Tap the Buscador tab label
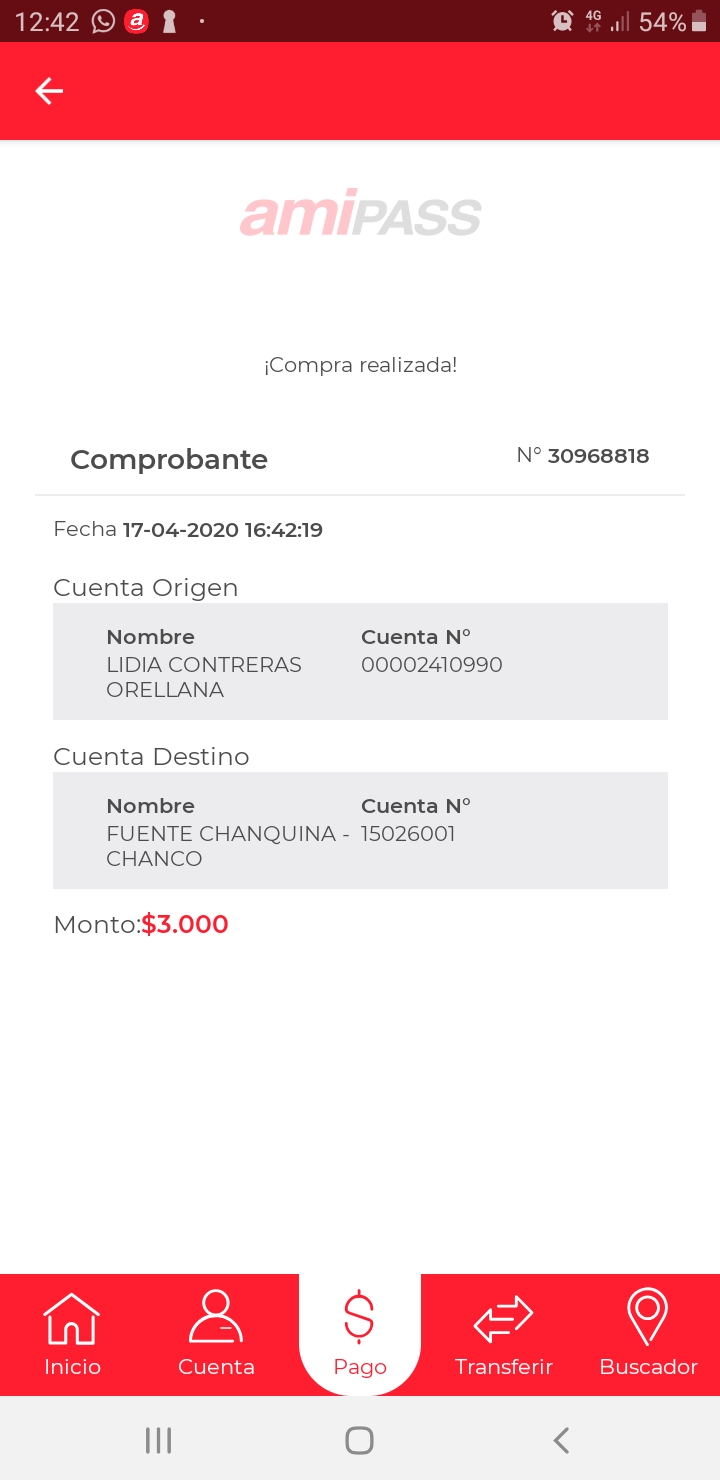 (648, 1367)
